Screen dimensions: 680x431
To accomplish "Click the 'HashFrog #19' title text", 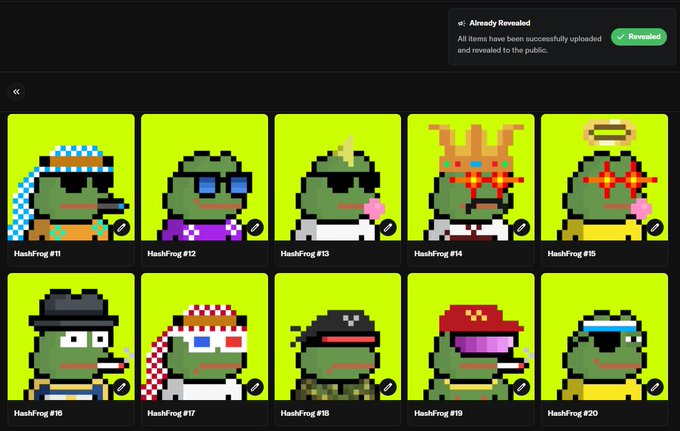I will [438, 413].
